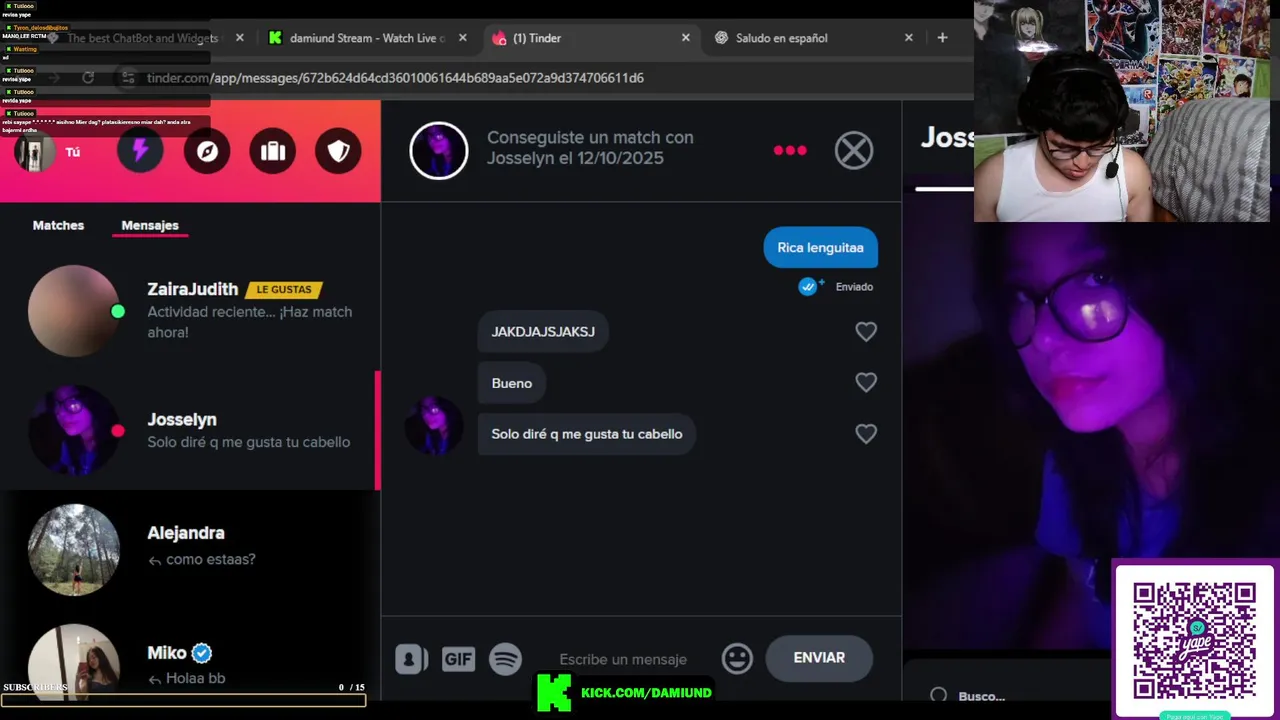This screenshot has width=1280, height=720.
Task: Open Spotify song sharing icon
Action: click(506, 659)
